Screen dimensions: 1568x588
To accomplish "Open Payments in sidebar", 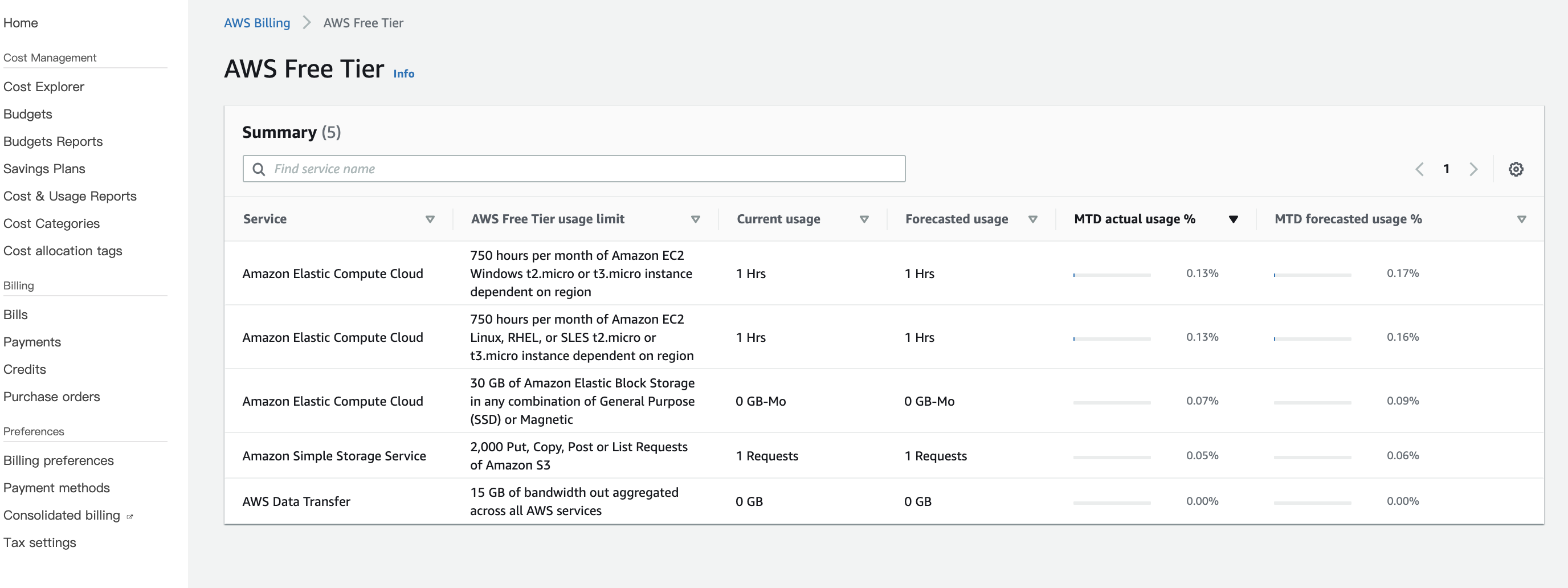I will [x=32, y=342].
